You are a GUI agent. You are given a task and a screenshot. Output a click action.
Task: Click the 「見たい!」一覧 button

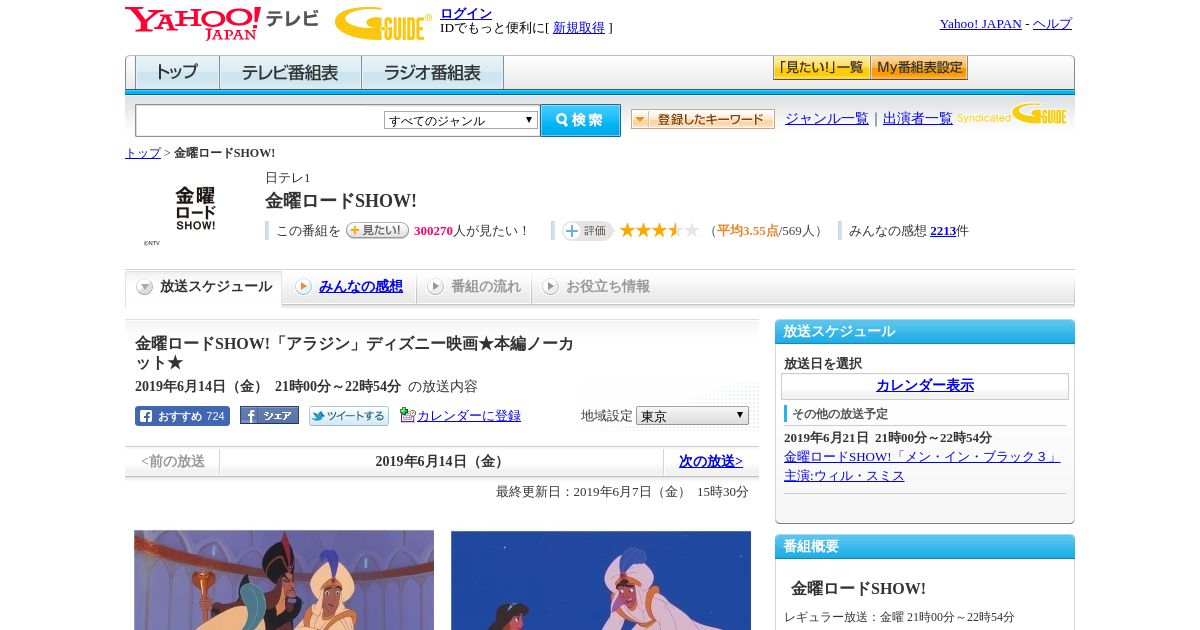coord(821,68)
